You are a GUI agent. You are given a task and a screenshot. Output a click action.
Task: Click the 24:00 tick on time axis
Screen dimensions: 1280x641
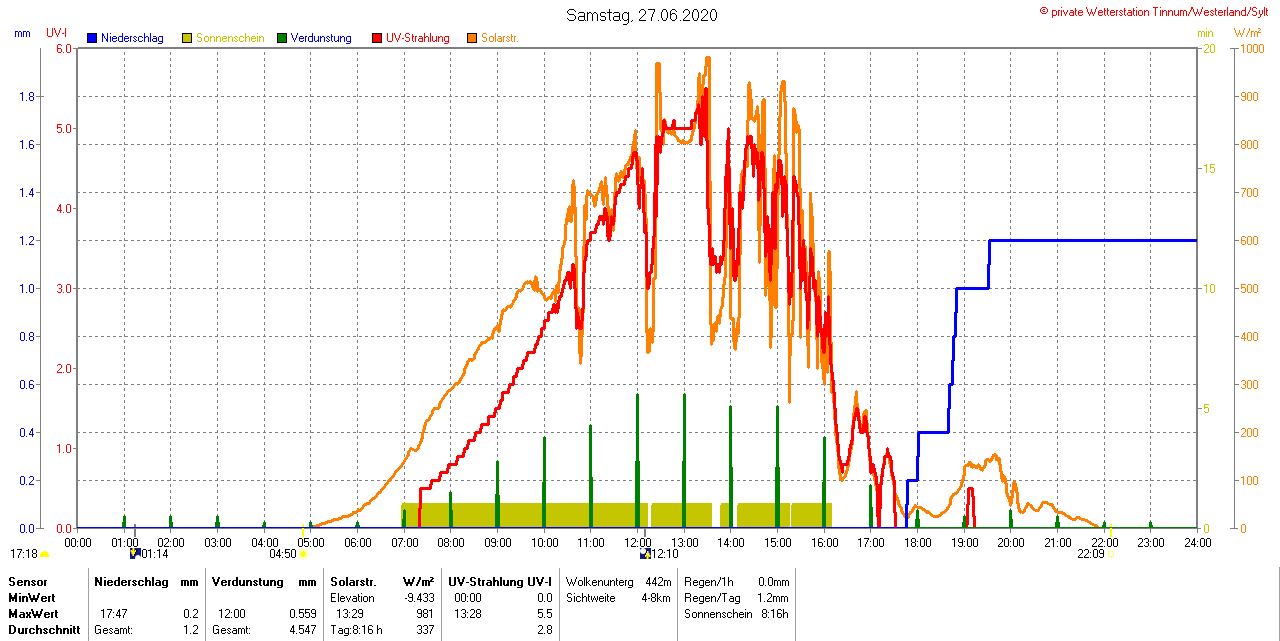pyautogui.click(x=1198, y=543)
